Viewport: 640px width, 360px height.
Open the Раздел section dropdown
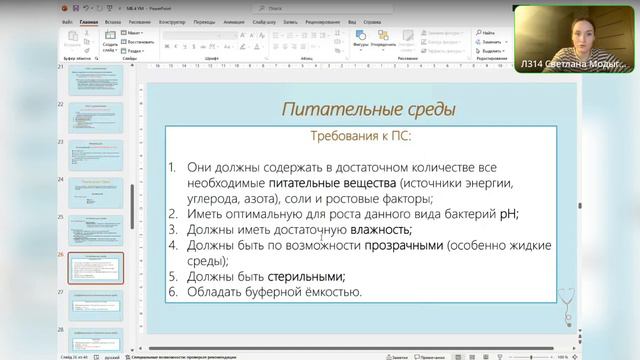click(x=133, y=51)
